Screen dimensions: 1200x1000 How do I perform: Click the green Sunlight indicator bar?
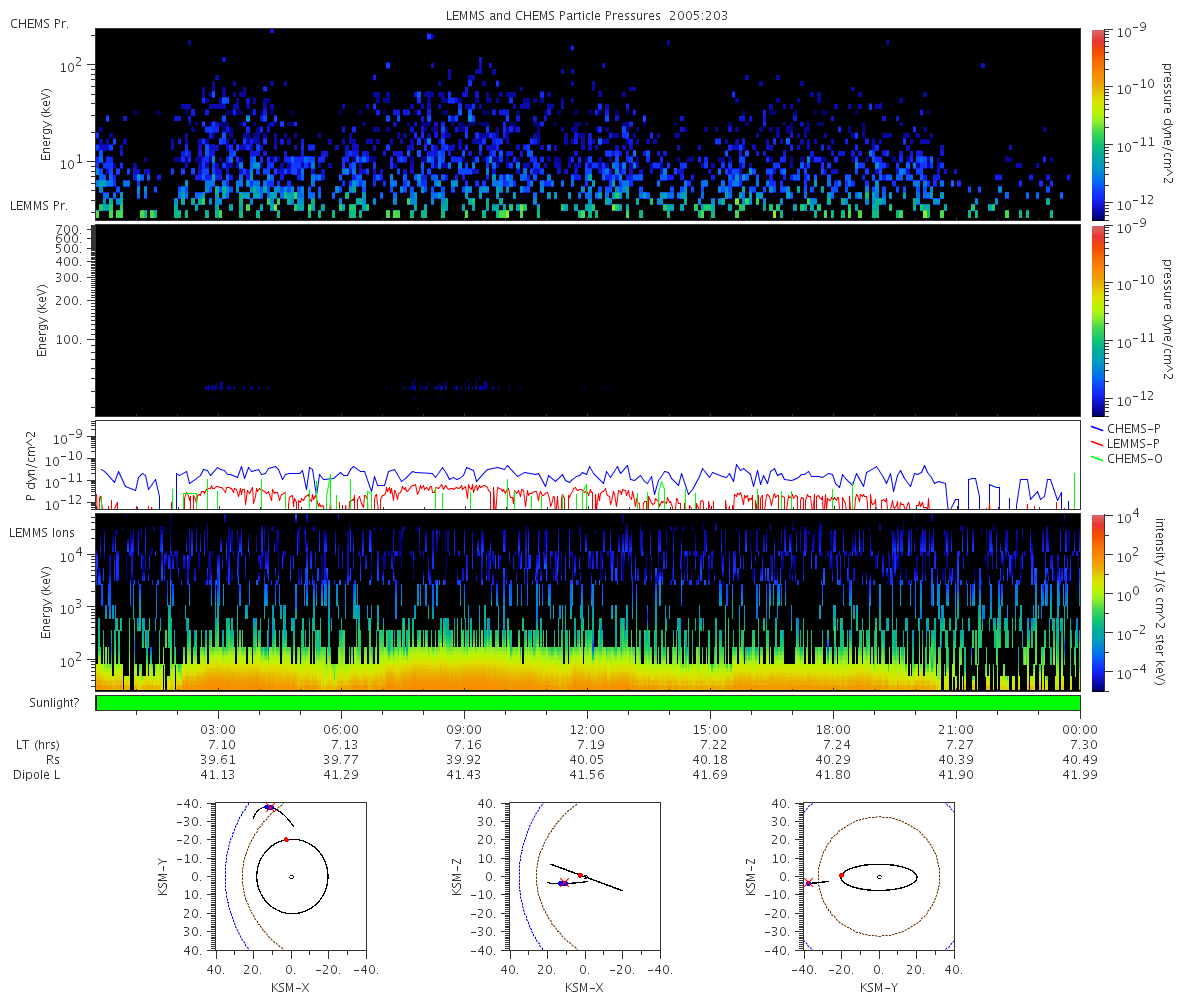587,703
